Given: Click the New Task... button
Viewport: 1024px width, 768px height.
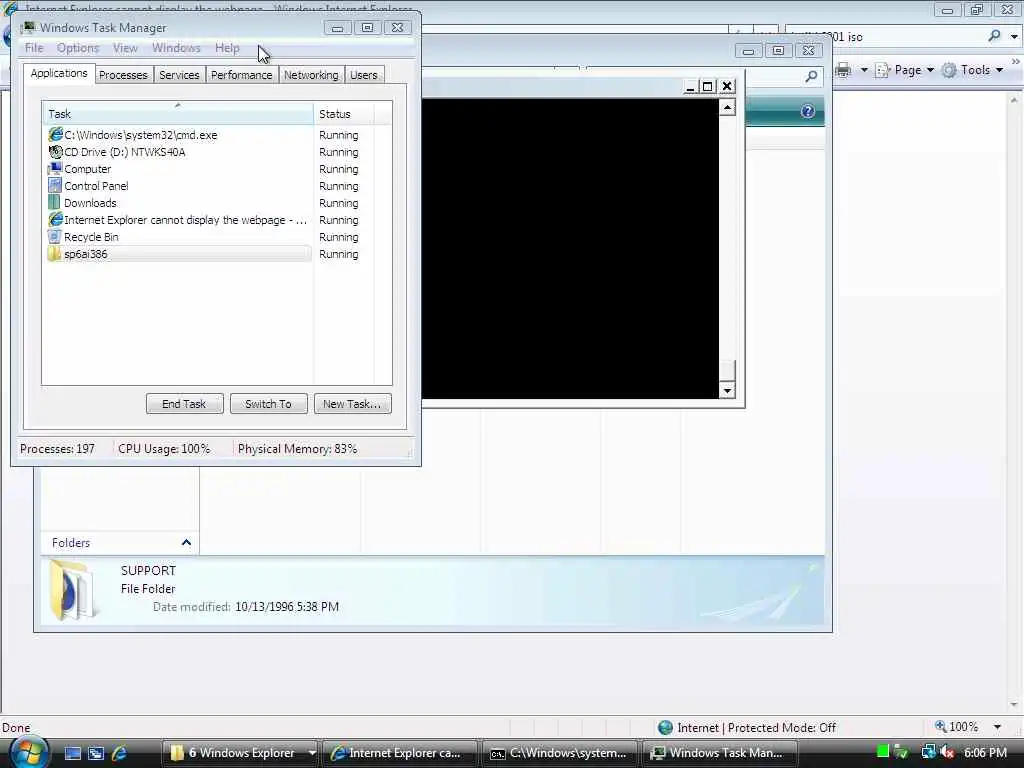Looking at the screenshot, I should 352,404.
